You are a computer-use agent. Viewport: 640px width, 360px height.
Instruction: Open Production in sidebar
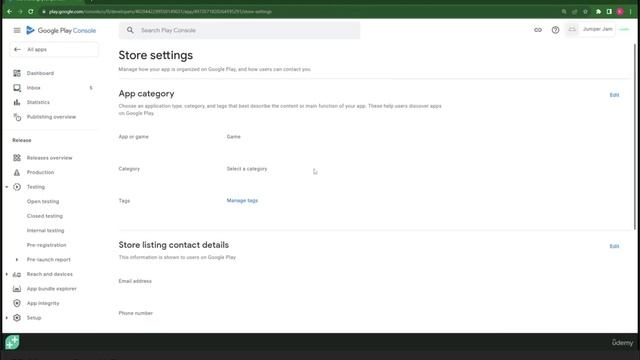[40, 172]
